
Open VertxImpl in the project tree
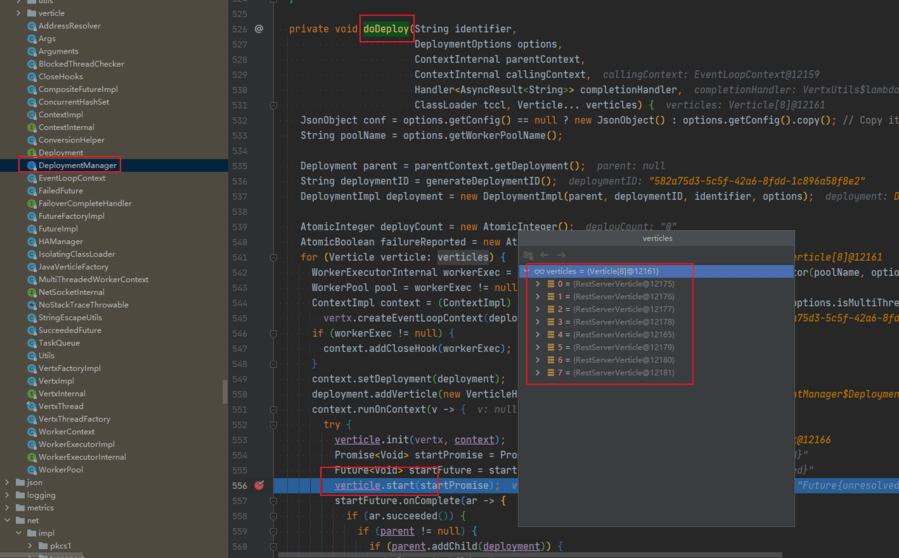56,381
